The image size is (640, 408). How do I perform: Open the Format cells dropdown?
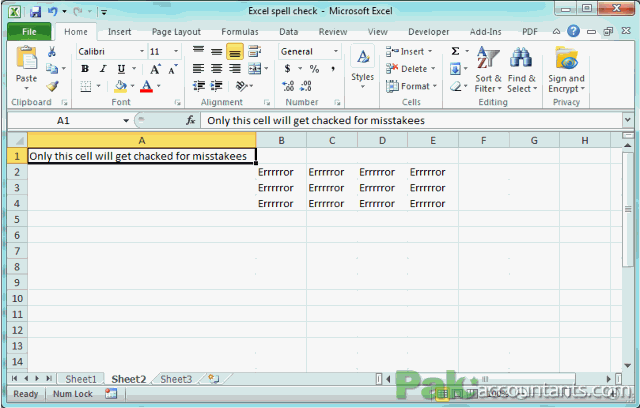pos(411,86)
